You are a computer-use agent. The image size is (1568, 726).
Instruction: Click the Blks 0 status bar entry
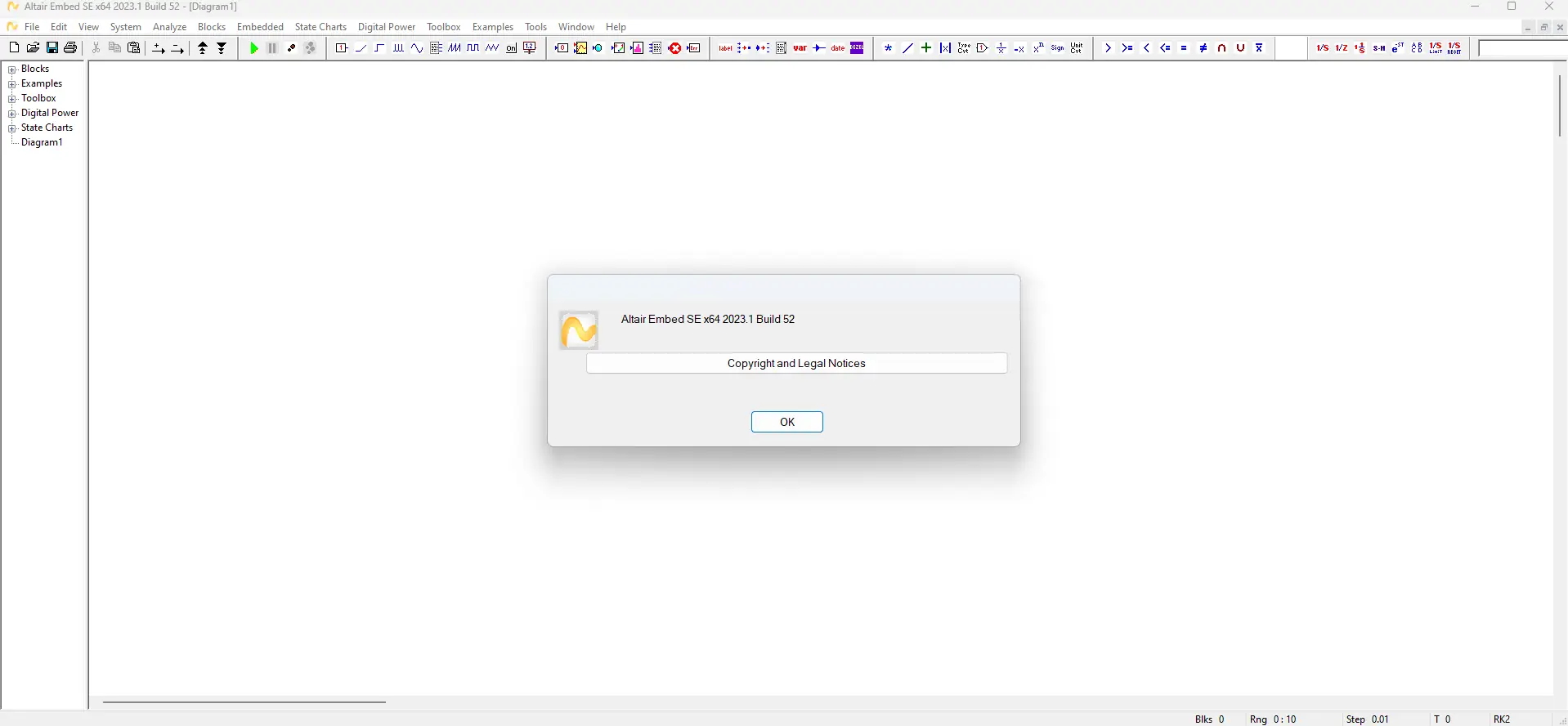[1210, 719]
